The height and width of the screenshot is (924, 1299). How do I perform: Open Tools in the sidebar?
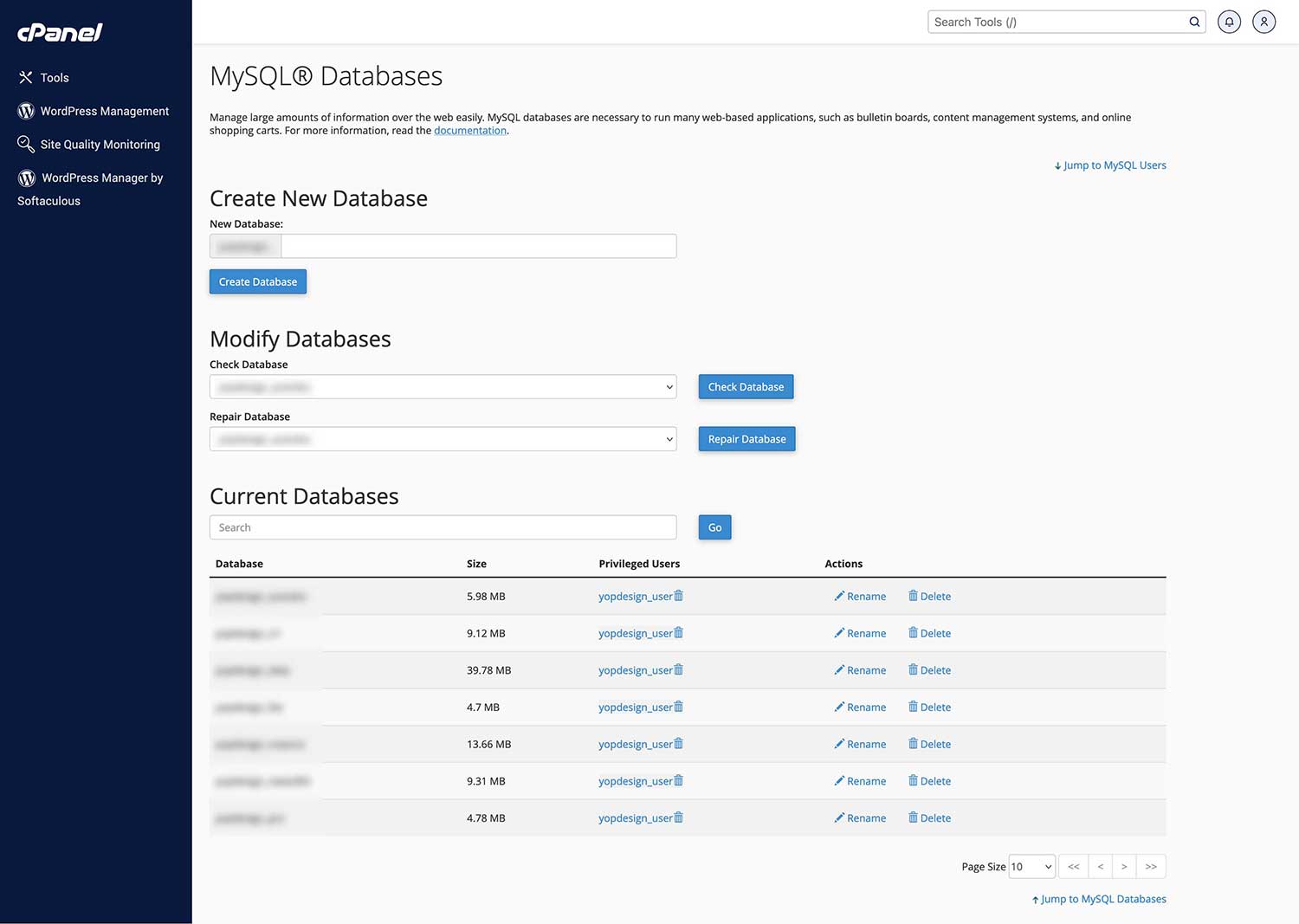[43, 78]
